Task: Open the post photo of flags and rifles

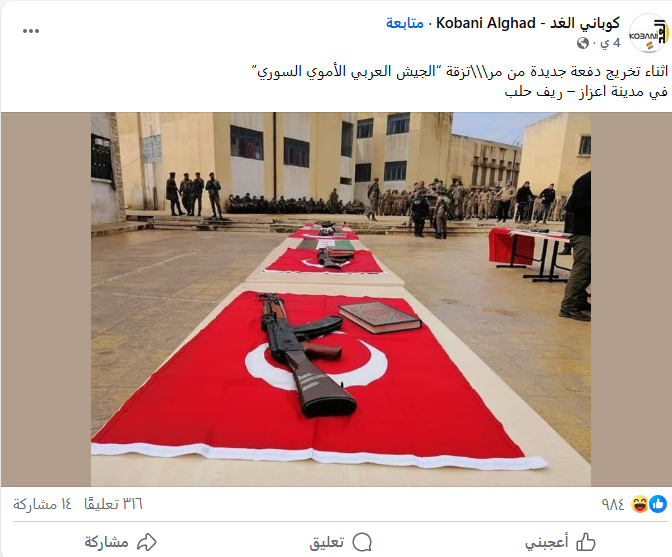Action: coord(341,299)
